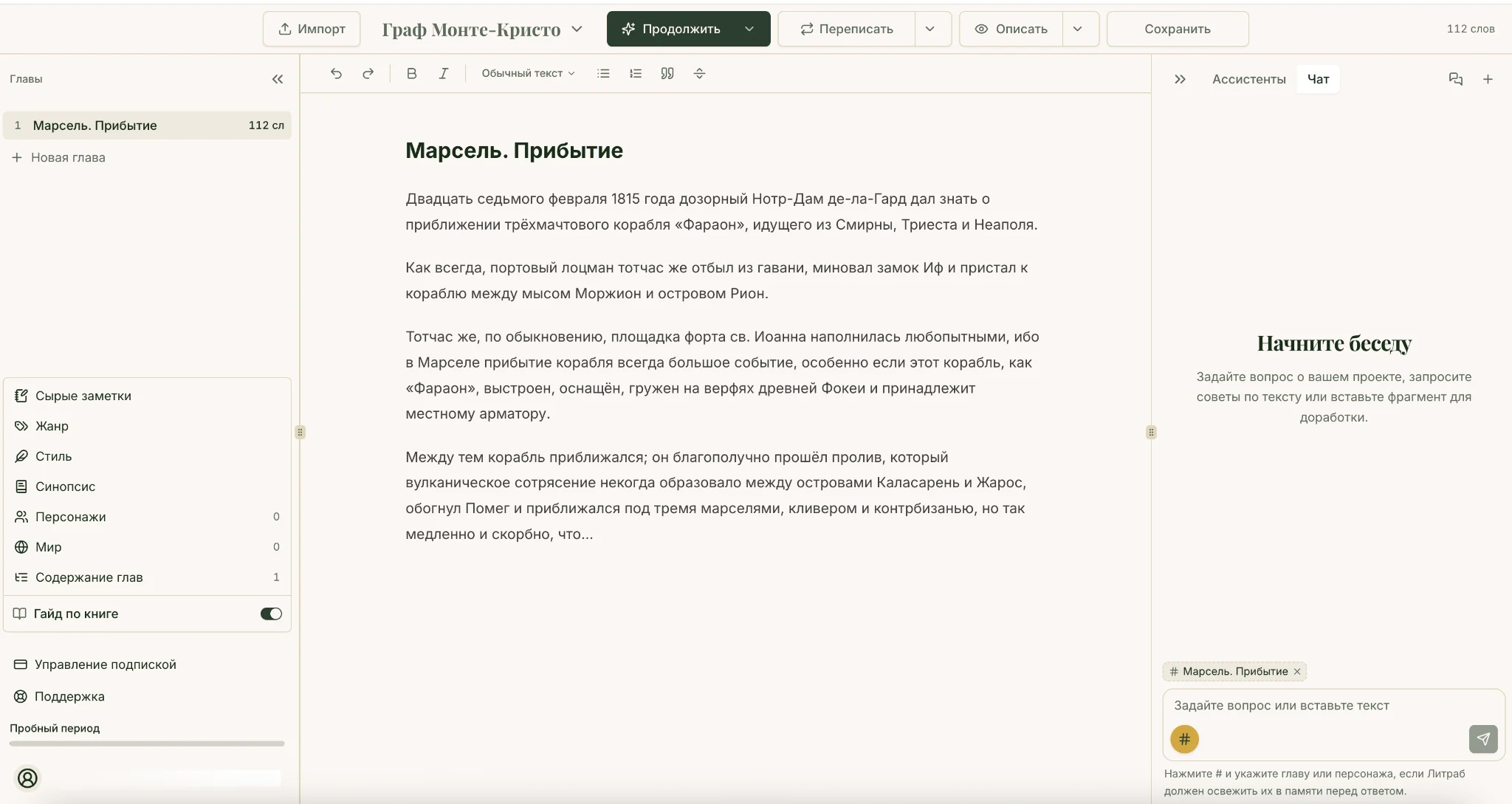Send the chat message
The height and width of the screenshot is (804, 1512).
(1483, 739)
